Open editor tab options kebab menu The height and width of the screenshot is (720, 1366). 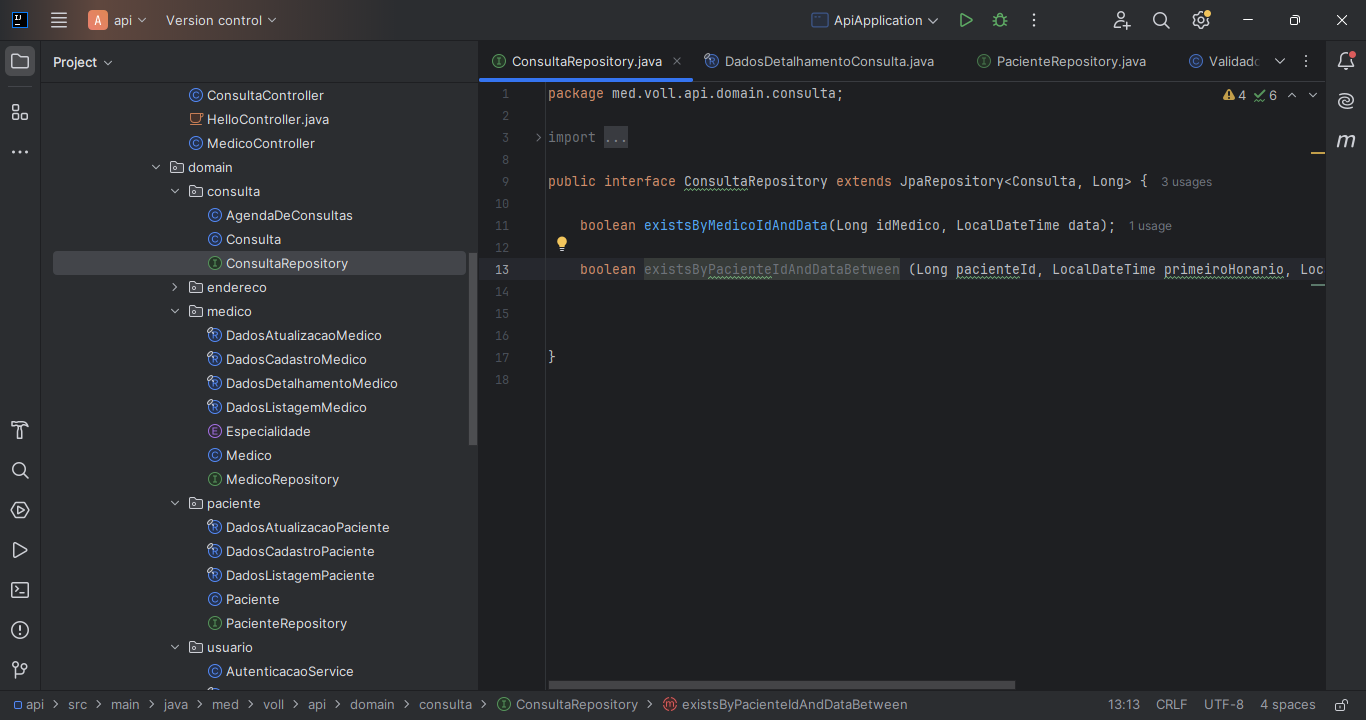pos(1306,61)
